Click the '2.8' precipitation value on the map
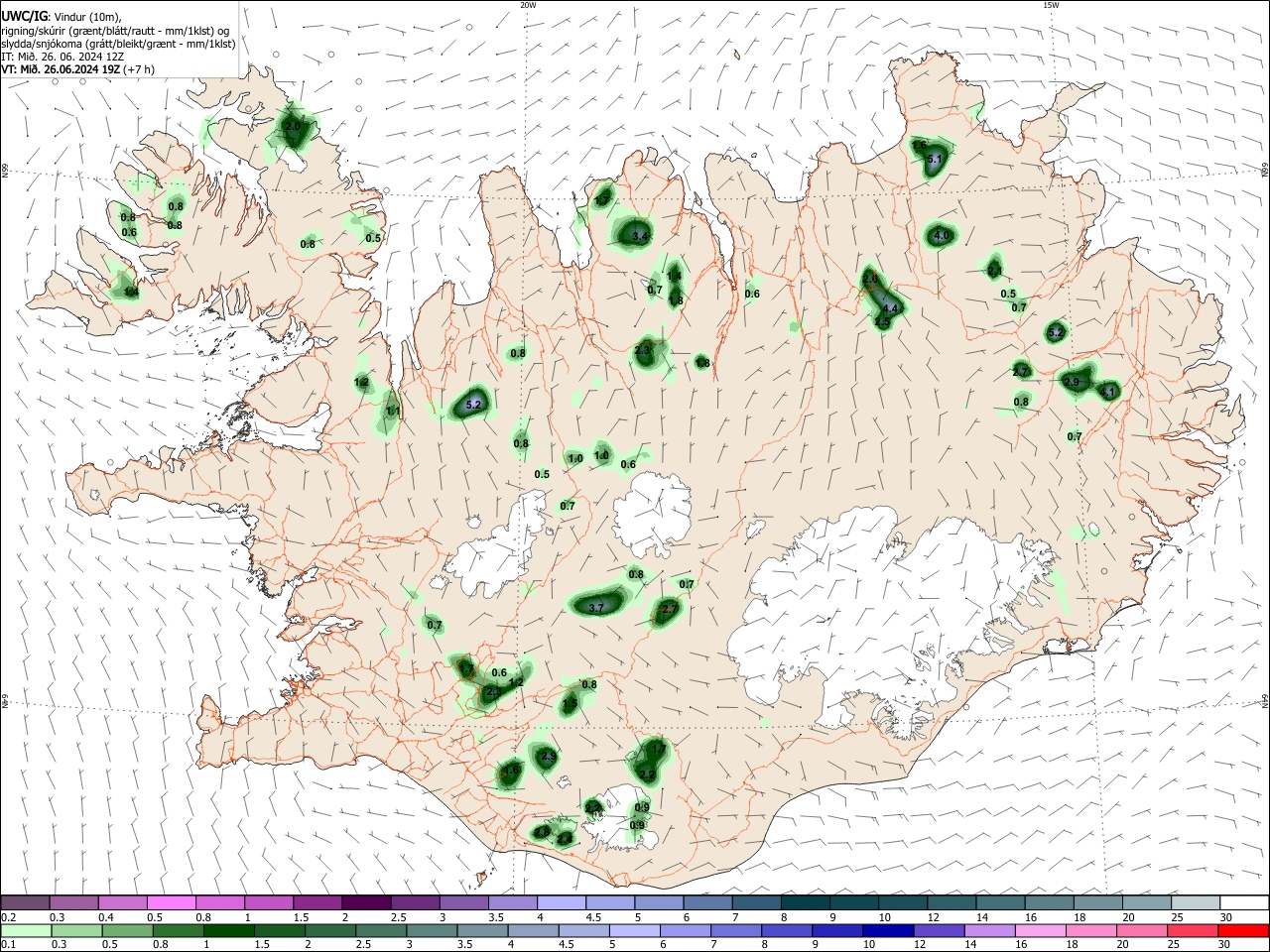 (x=541, y=832)
